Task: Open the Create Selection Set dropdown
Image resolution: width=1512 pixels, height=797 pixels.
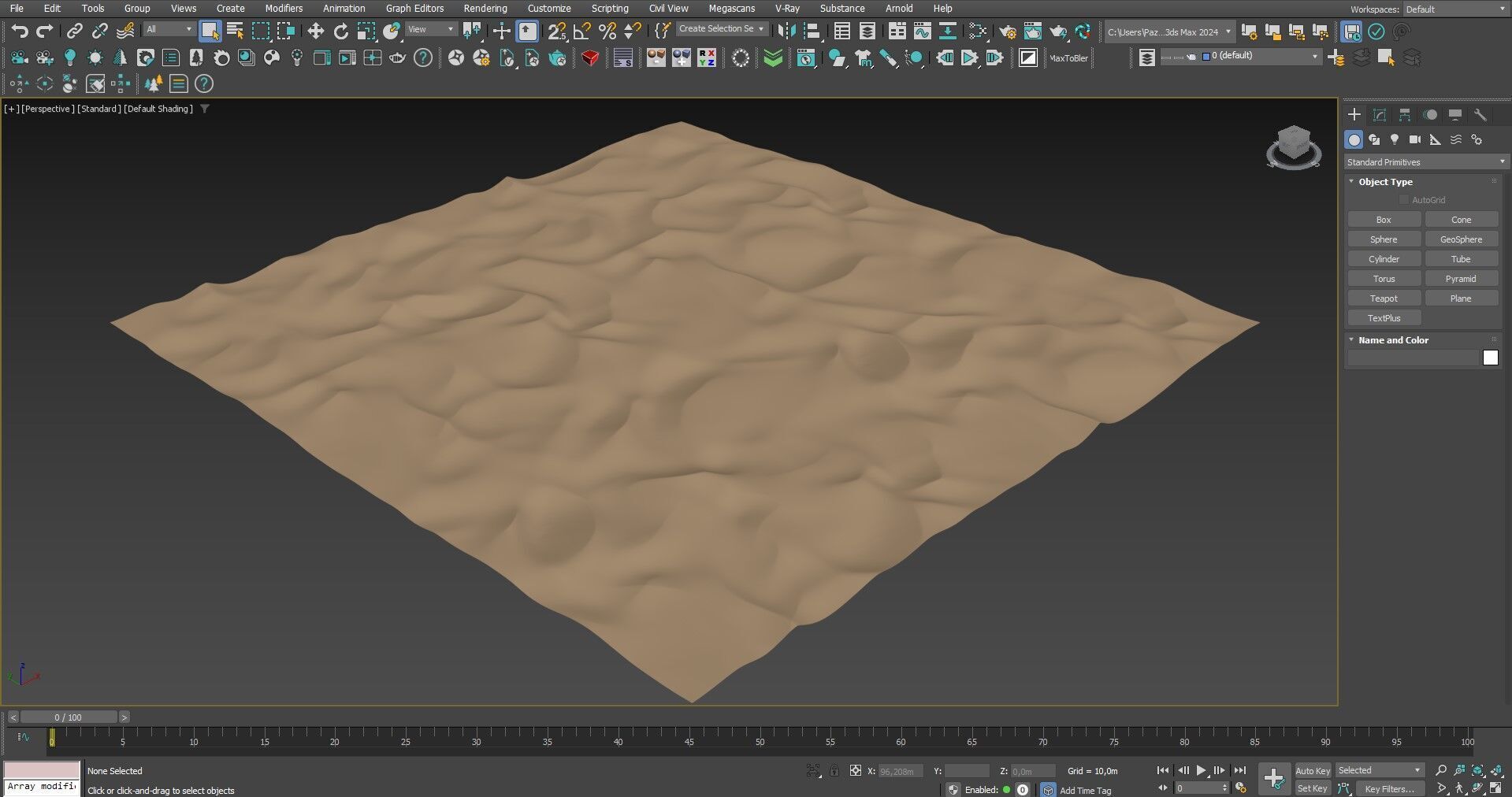Action: (722, 28)
